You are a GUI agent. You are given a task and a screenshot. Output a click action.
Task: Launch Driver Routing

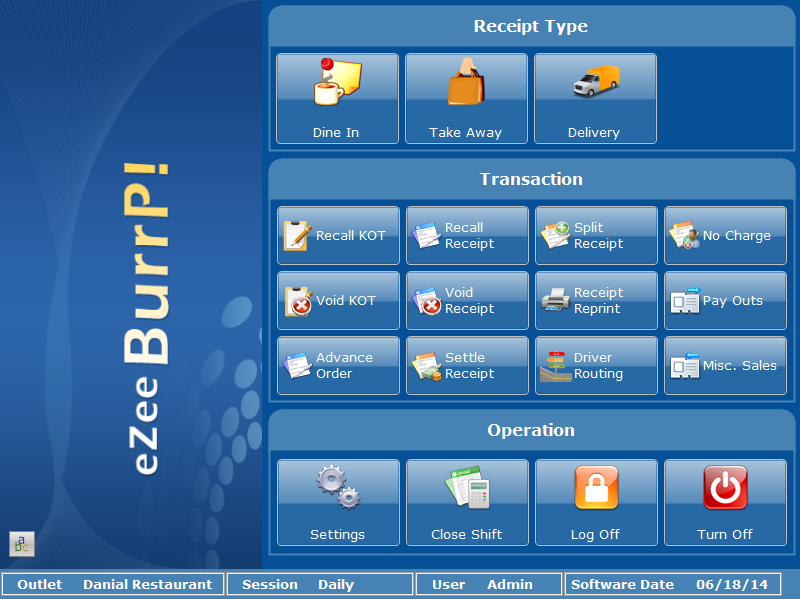point(596,366)
